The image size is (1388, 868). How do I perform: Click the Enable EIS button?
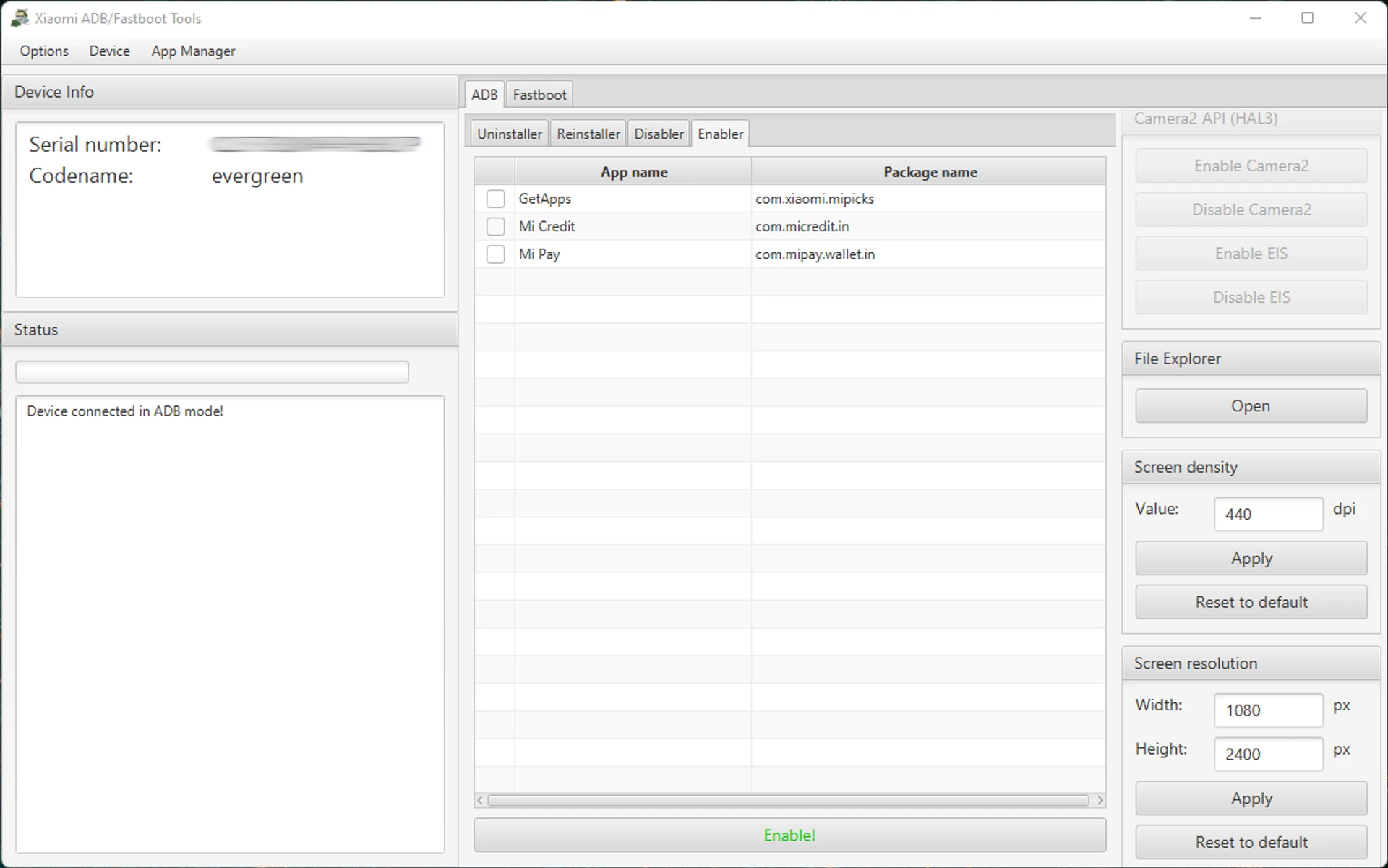pyautogui.click(x=1251, y=254)
